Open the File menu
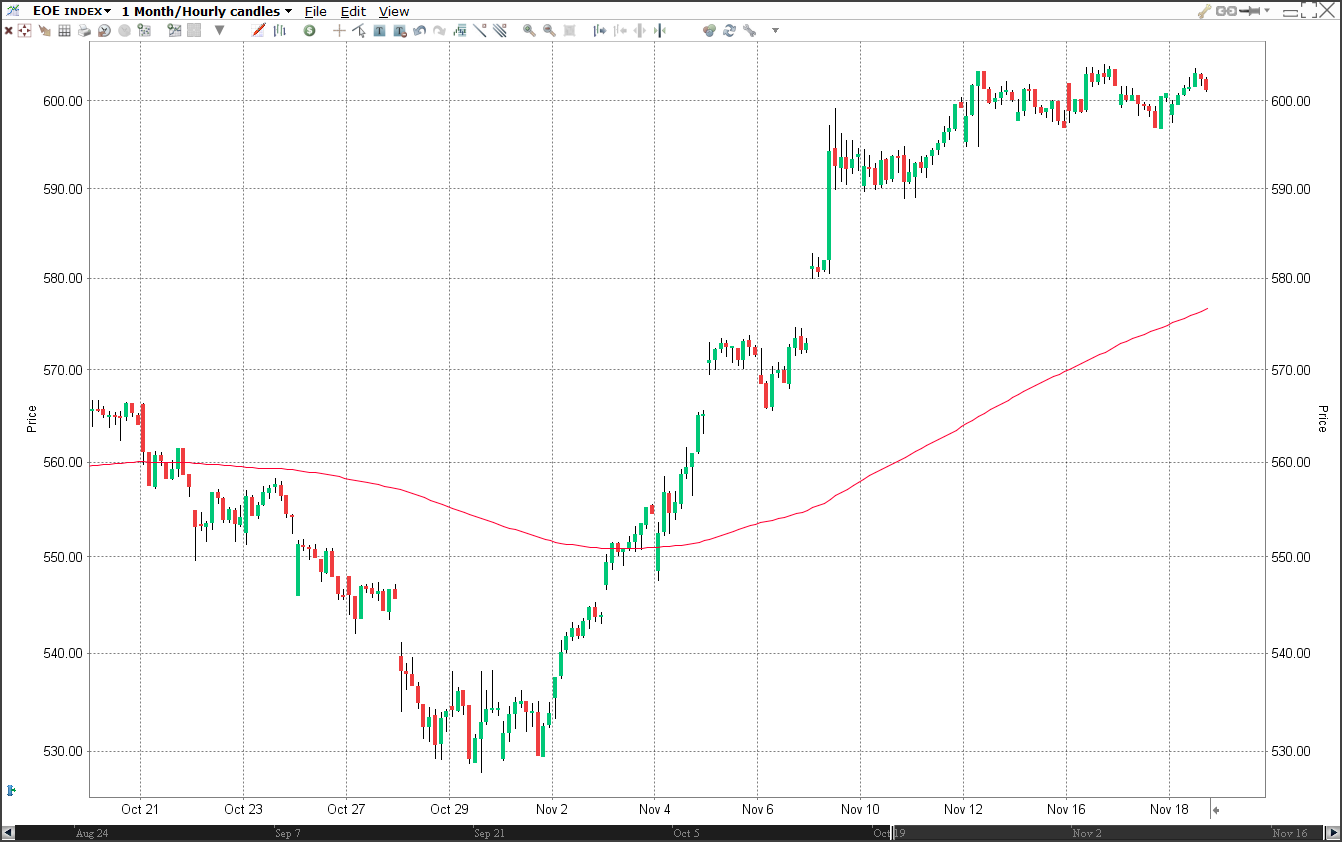Screen dimensions: 1342x842 point(316,11)
